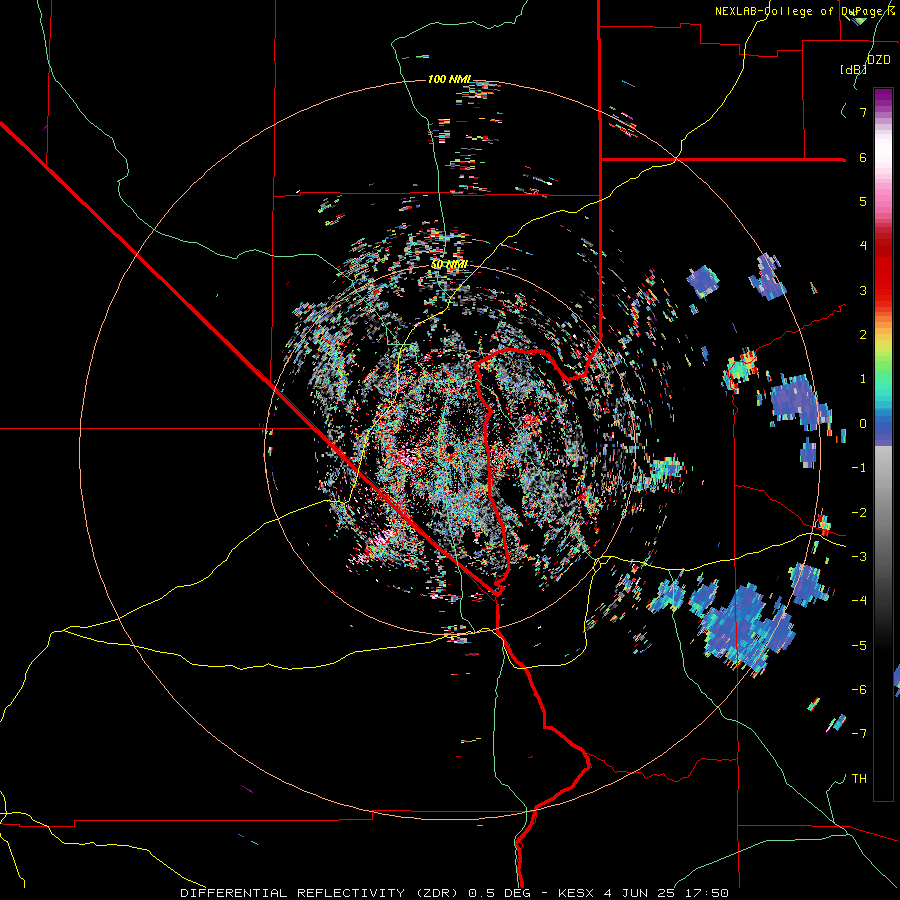Screen dimensions: 900x900
Task: Click the "0.5 DEG" elevation angle text
Action: (501, 893)
